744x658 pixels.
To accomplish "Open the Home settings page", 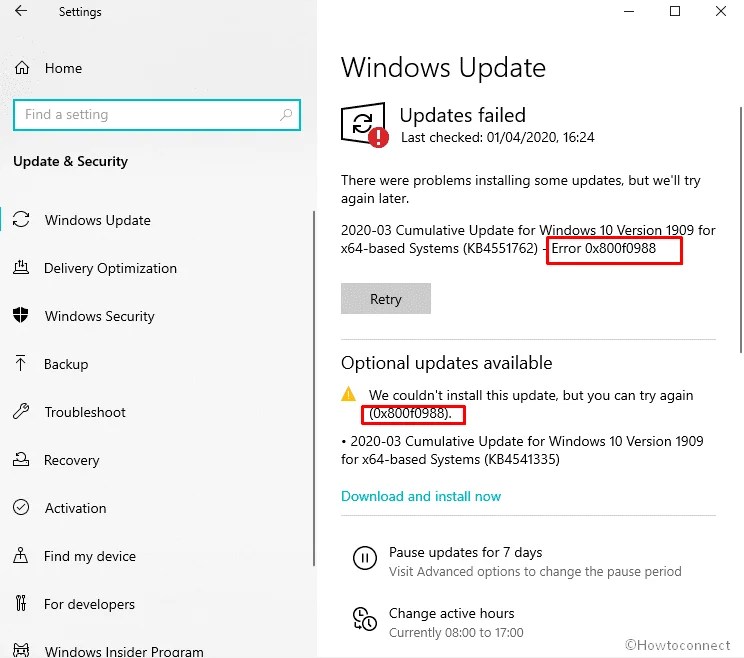I will click(x=64, y=68).
